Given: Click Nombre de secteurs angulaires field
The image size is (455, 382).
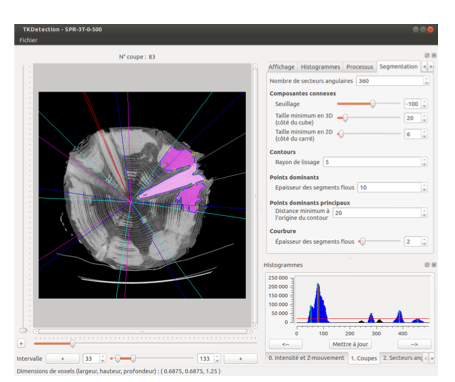Looking at the screenshot, I should pyautogui.click(x=390, y=81).
